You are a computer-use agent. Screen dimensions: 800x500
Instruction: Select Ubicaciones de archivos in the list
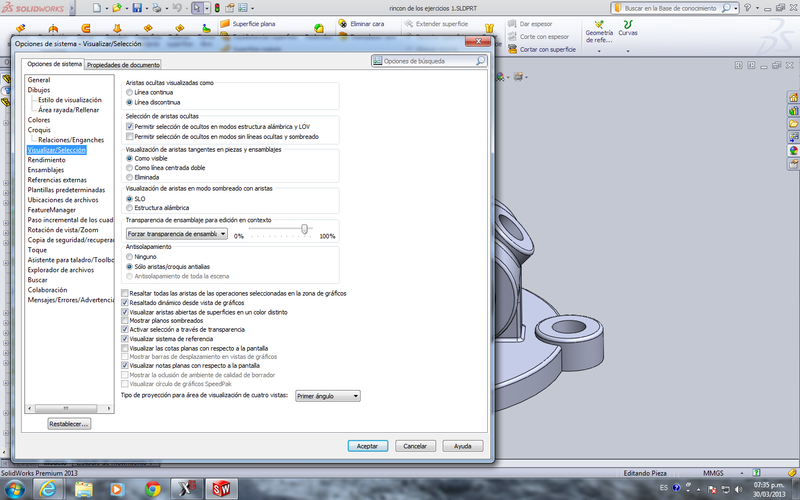[63, 200]
